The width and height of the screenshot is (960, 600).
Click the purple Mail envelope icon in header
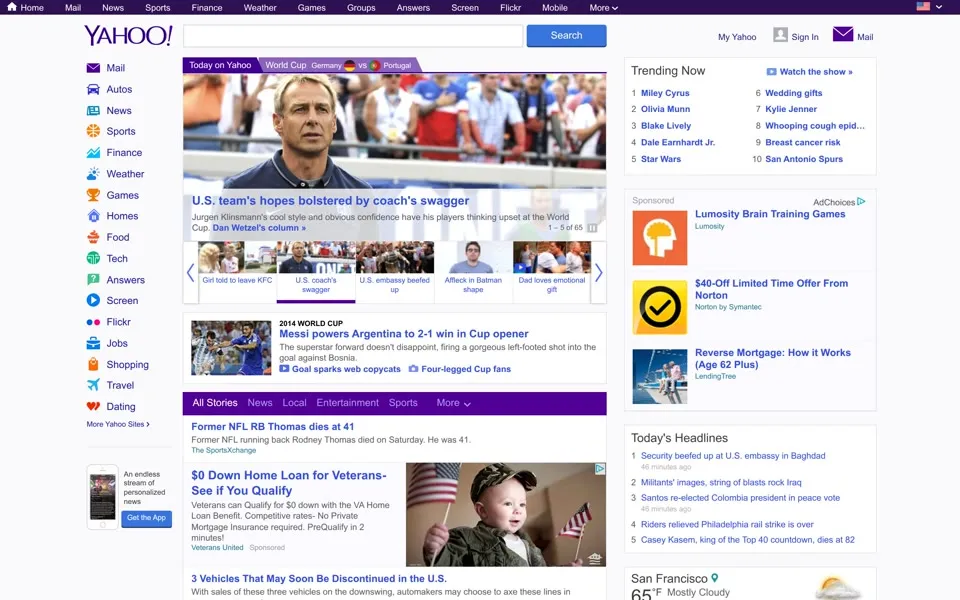[843, 34]
